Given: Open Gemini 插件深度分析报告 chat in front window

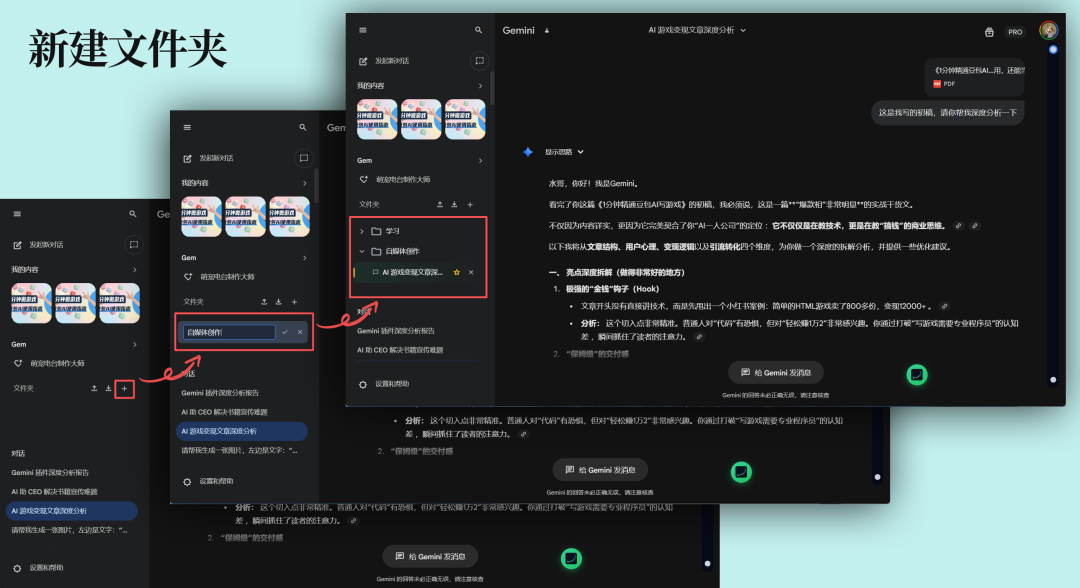Looking at the screenshot, I should tap(395, 331).
